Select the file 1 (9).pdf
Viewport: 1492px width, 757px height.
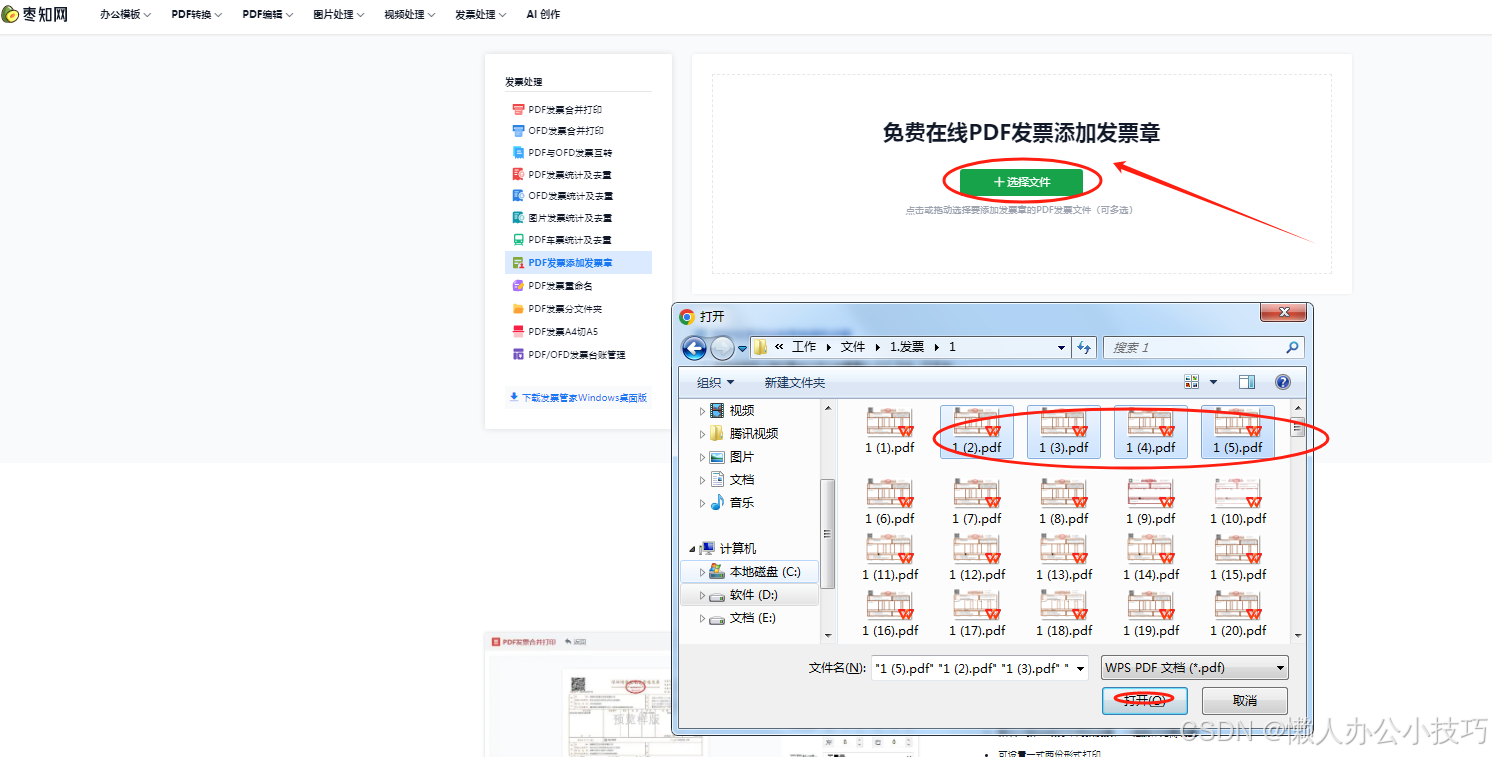point(1151,501)
